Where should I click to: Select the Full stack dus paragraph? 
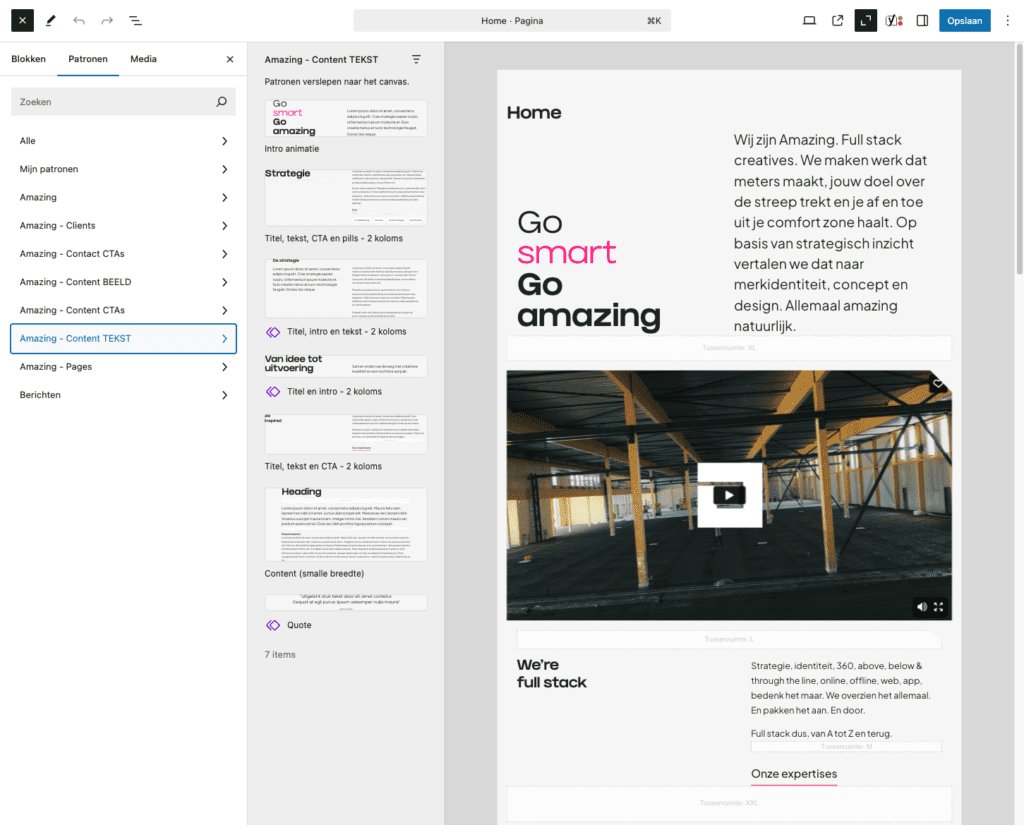point(821,734)
